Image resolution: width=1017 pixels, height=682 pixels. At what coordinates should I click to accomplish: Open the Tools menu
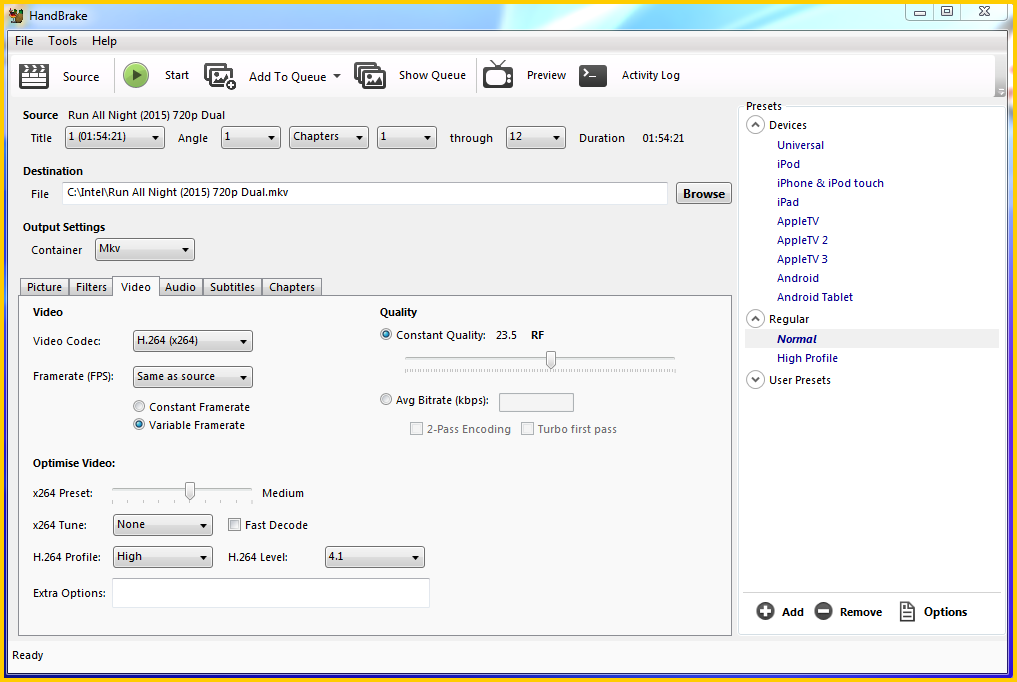point(62,41)
